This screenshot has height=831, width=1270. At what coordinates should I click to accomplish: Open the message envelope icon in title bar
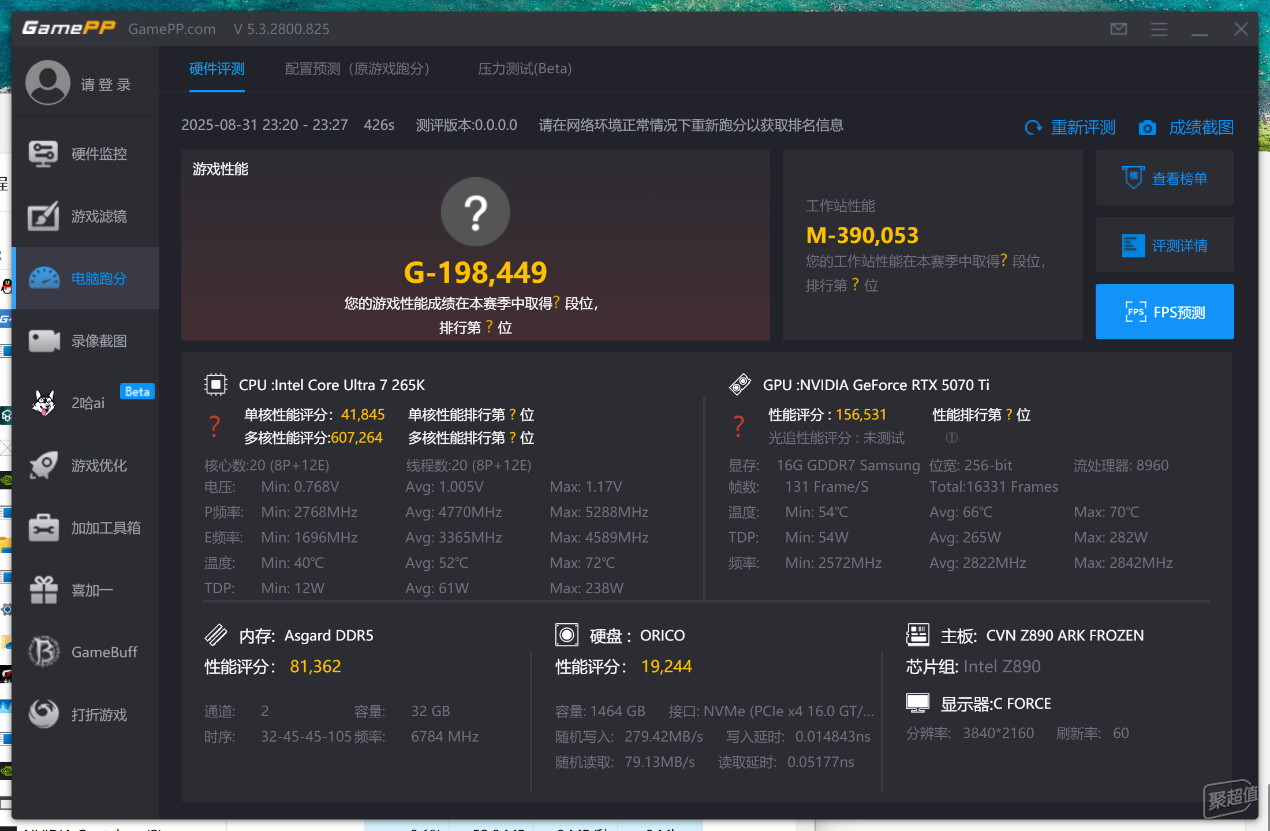(x=1119, y=29)
